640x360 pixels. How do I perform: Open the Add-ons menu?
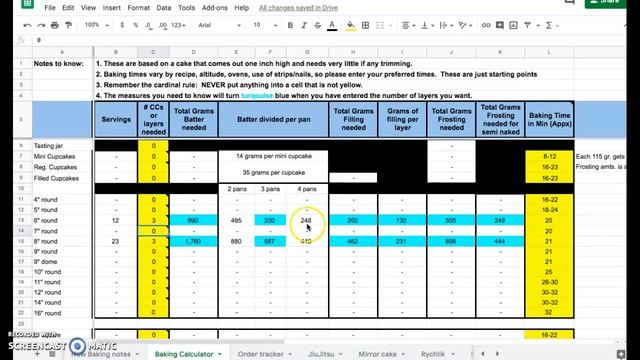(x=215, y=8)
